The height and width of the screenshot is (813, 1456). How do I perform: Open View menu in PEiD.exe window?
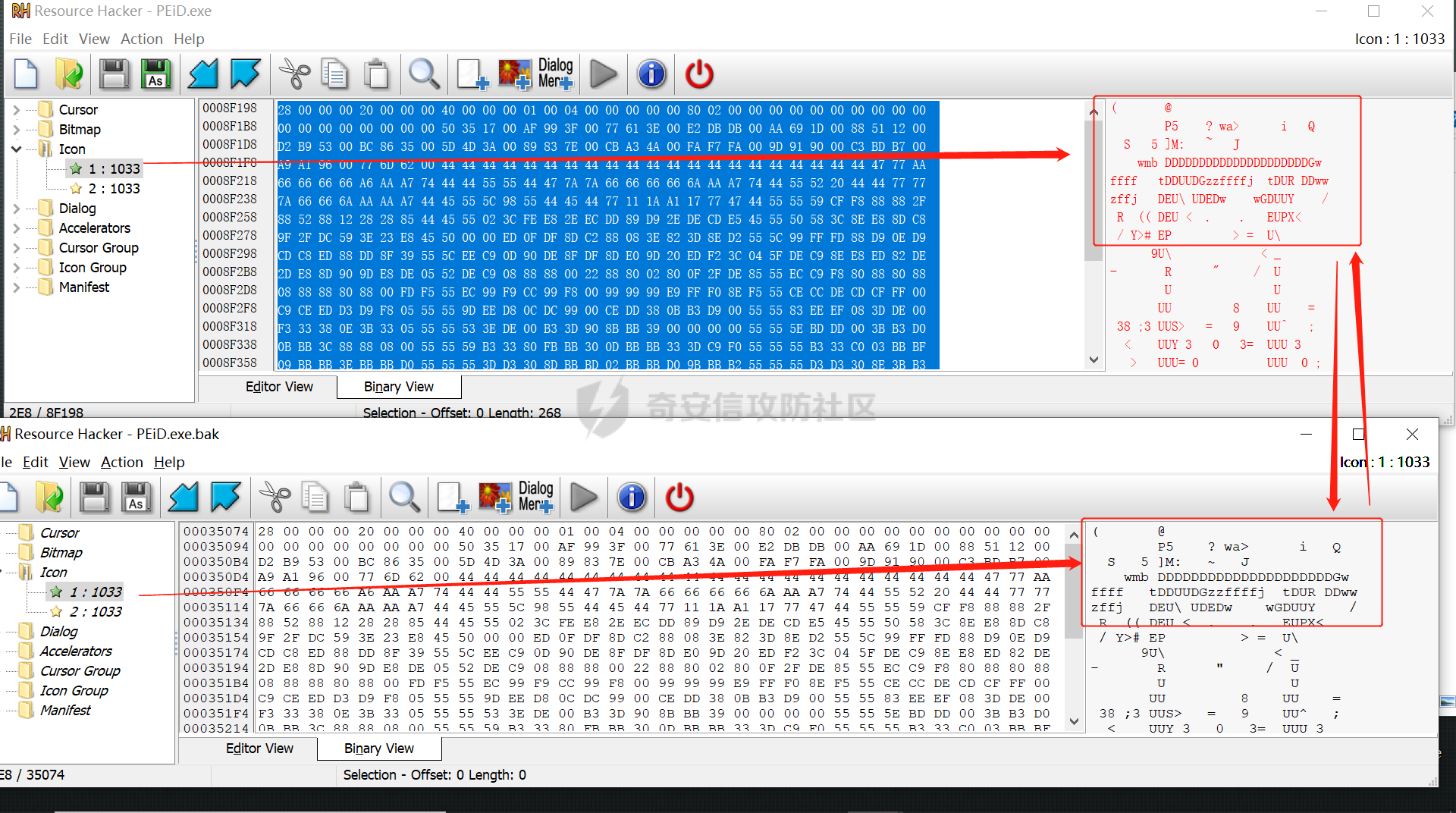click(94, 39)
